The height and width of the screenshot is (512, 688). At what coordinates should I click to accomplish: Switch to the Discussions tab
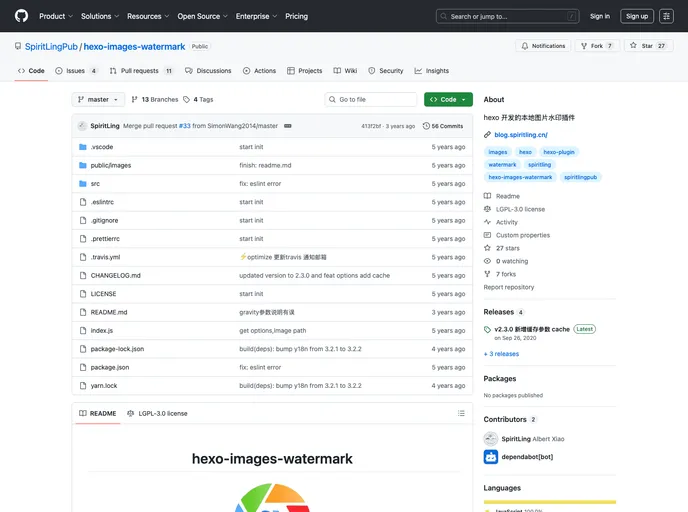point(208,71)
